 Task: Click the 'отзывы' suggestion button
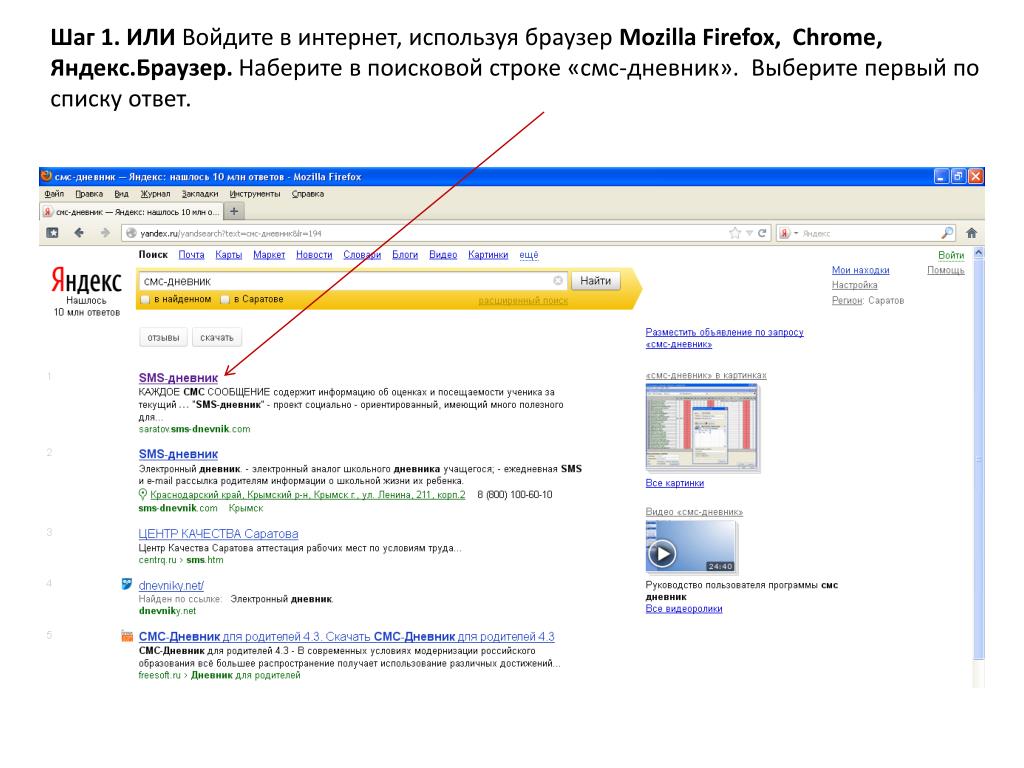click(x=163, y=338)
